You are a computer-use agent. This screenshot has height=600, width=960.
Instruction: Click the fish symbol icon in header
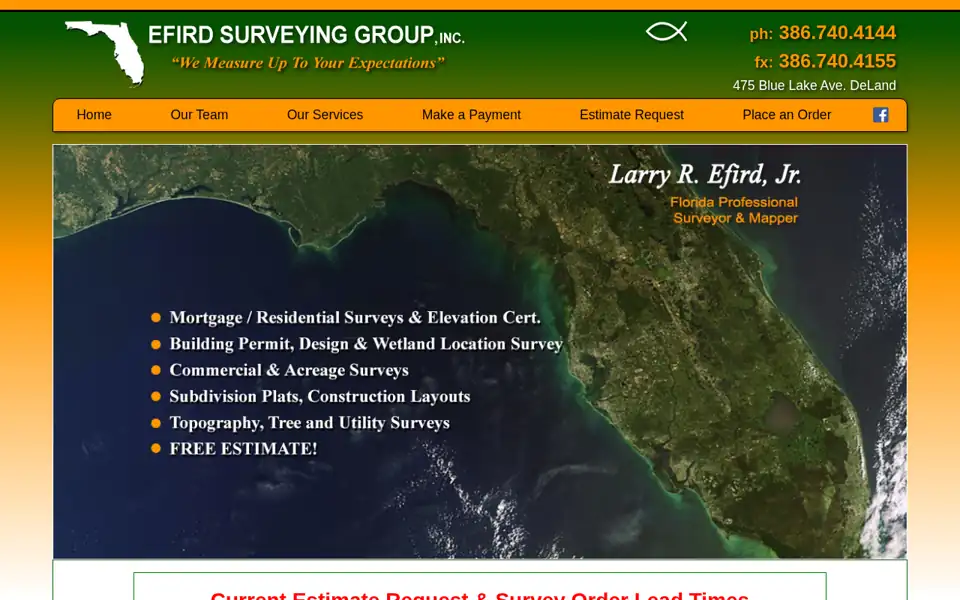click(x=667, y=31)
